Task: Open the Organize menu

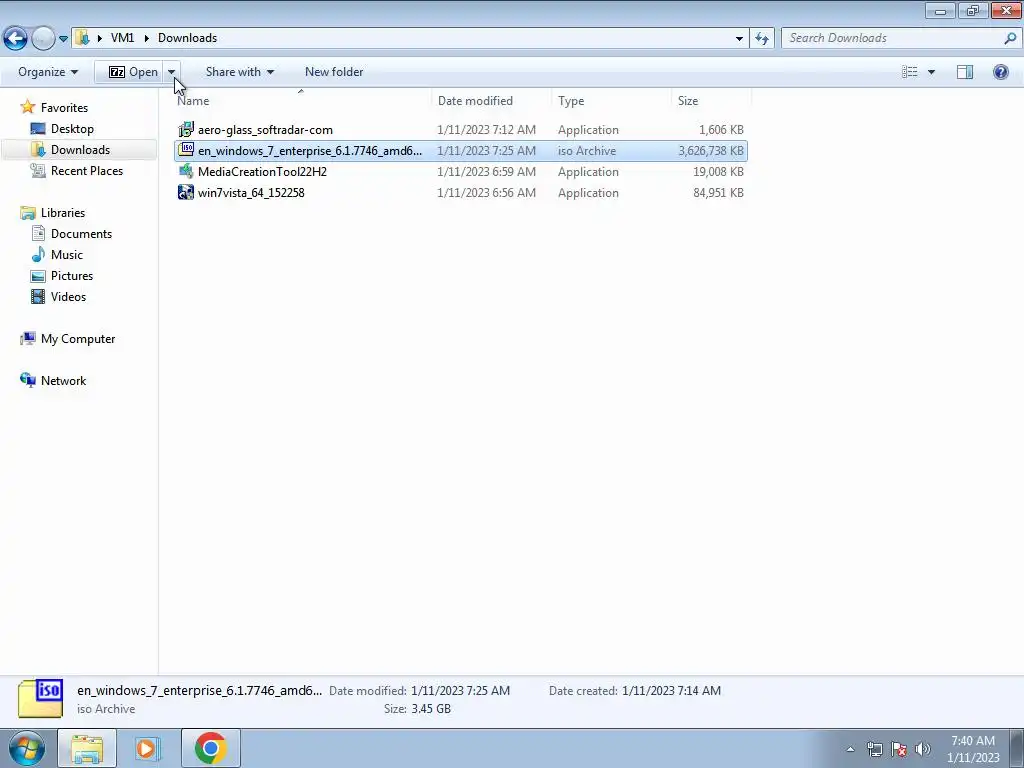Action: click(48, 72)
